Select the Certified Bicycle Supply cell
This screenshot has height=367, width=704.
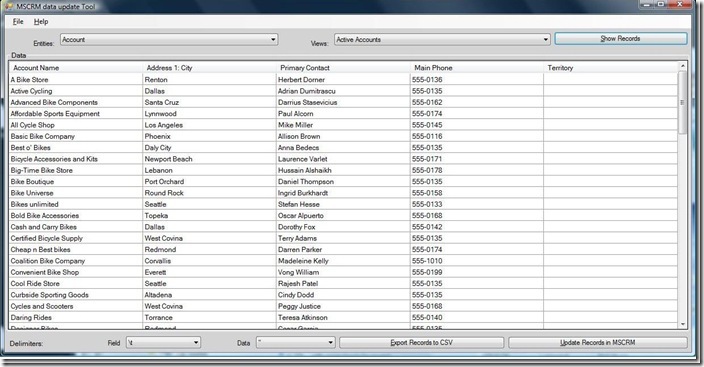pos(75,238)
